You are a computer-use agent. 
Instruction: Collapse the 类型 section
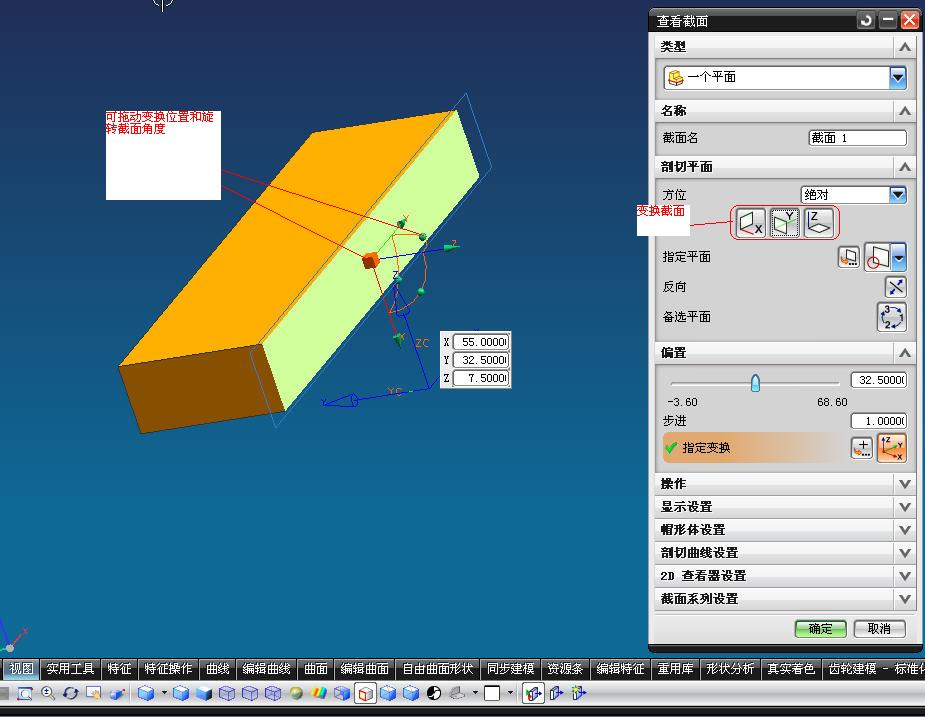pyautogui.click(x=904, y=47)
